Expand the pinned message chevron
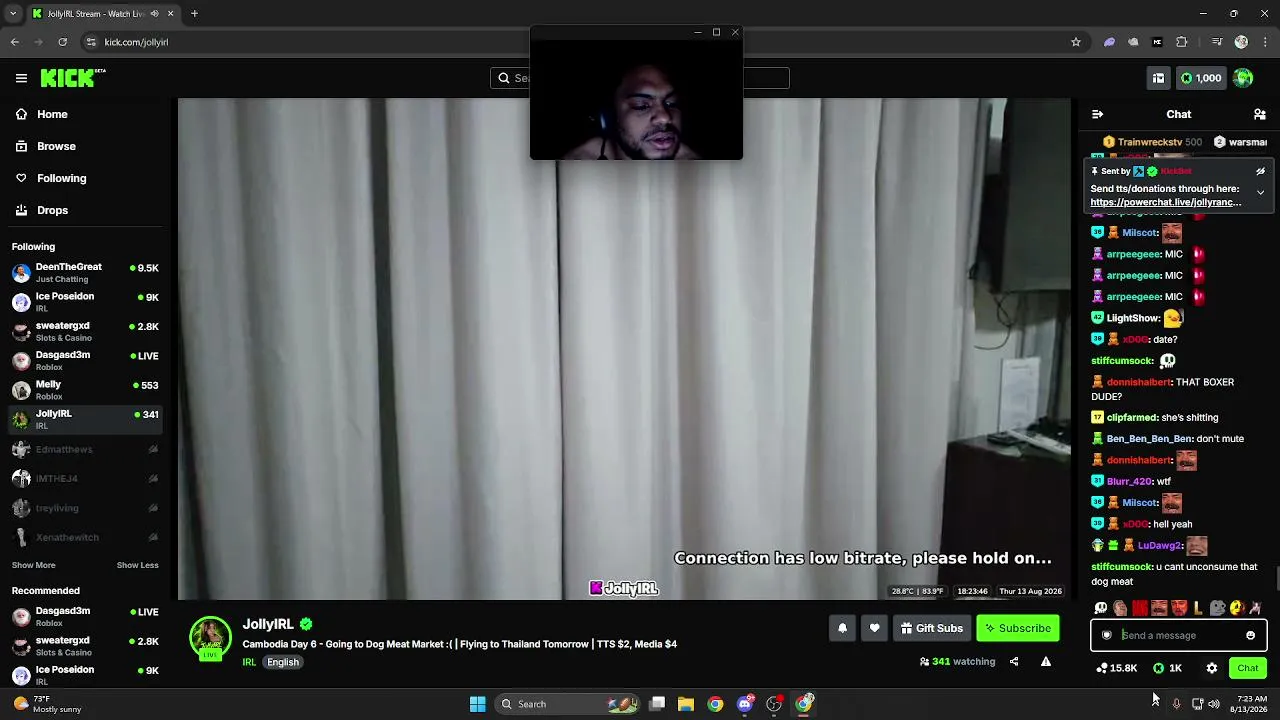Screen dimensions: 1280x720 click(x=1260, y=192)
